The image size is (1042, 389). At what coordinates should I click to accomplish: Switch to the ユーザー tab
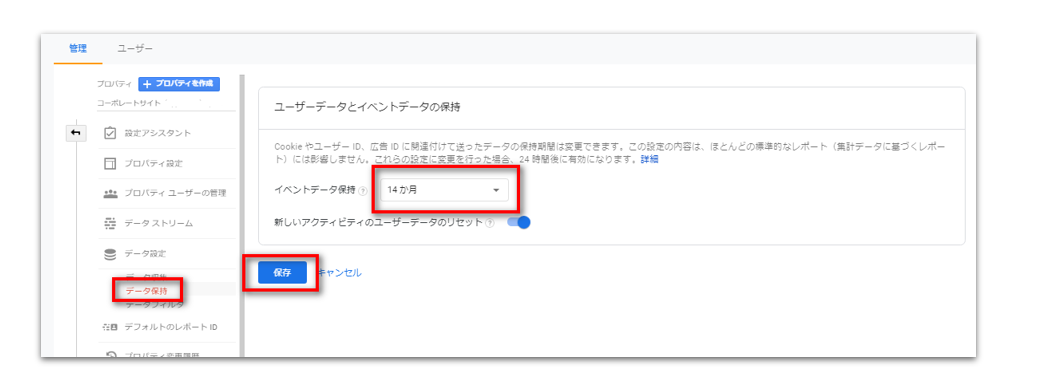coord(135,49)
